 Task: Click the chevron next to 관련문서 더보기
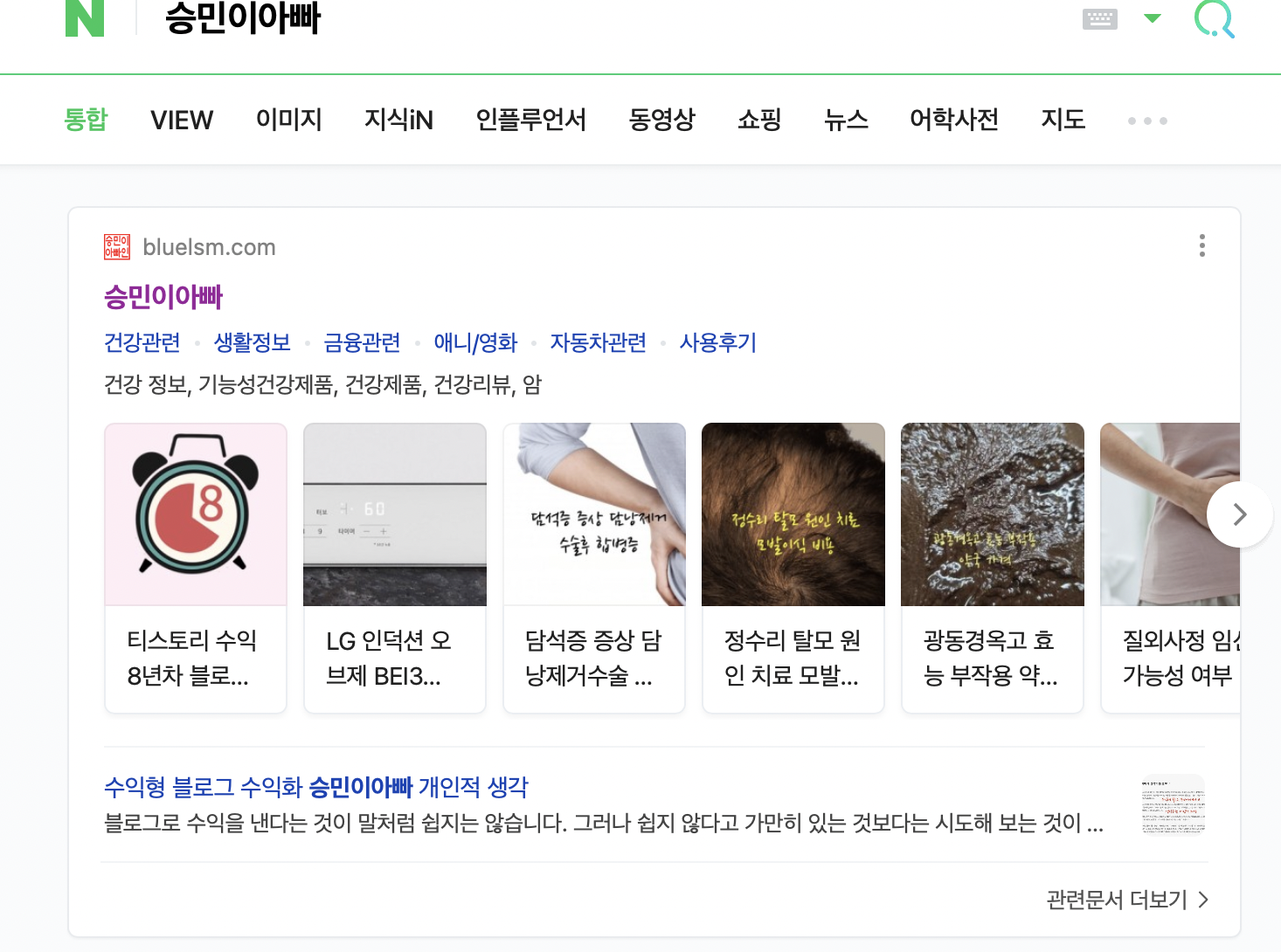click(1203, 899)
